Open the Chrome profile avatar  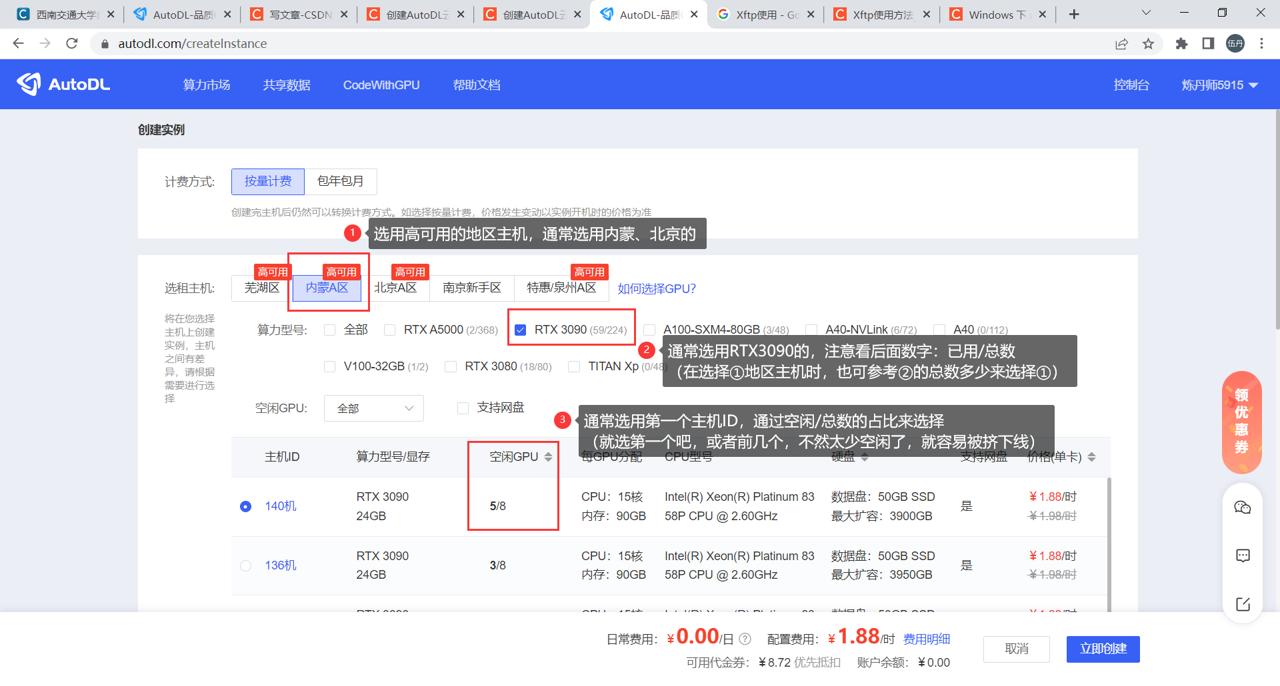[x=1235, y=43]
